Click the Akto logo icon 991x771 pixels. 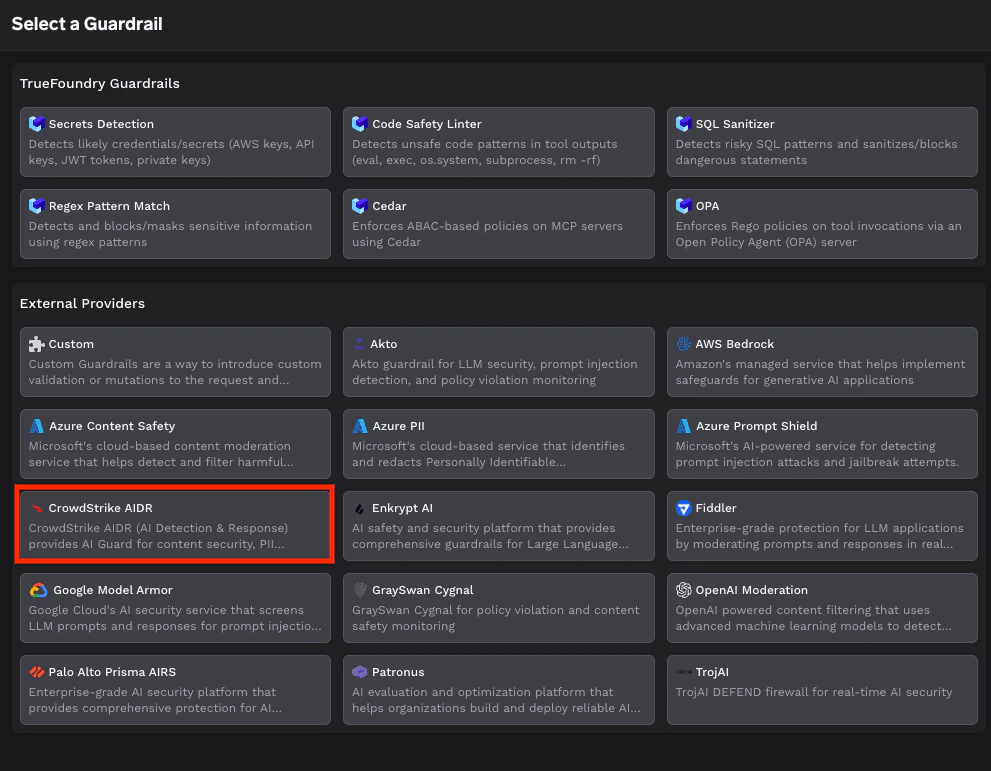359,344
